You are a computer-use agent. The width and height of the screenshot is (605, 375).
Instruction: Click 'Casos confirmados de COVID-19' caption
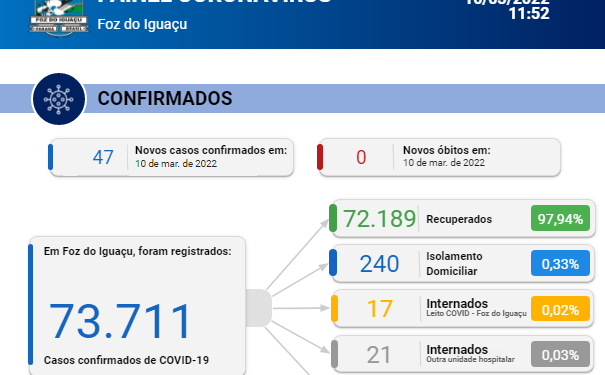click(126, 360)
